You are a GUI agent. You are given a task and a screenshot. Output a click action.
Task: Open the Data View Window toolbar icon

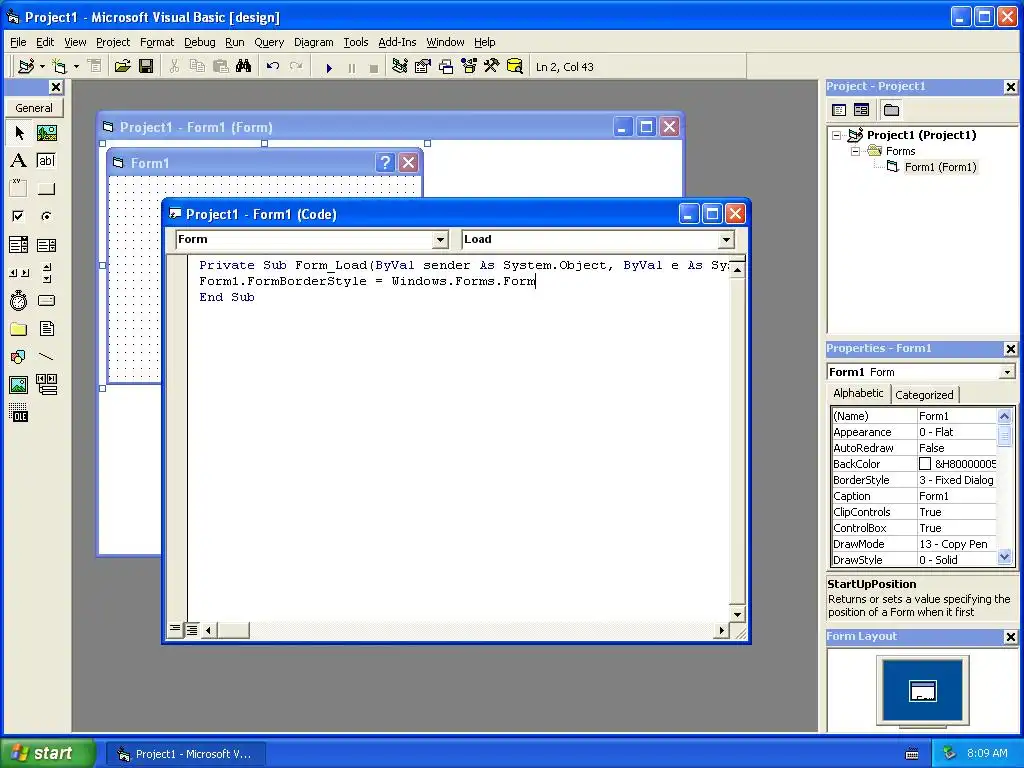(x=515, y=67)
